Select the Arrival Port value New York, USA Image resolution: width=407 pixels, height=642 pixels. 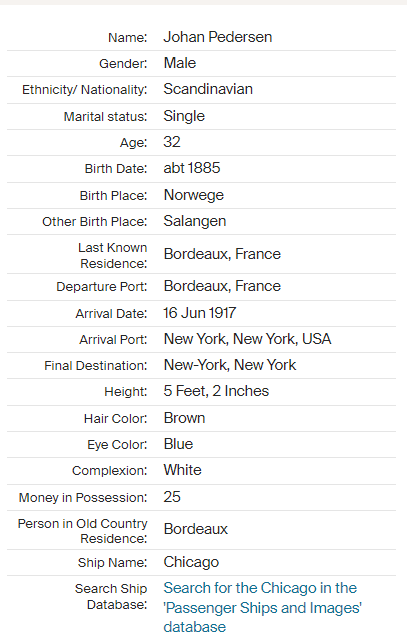point(247,339)
